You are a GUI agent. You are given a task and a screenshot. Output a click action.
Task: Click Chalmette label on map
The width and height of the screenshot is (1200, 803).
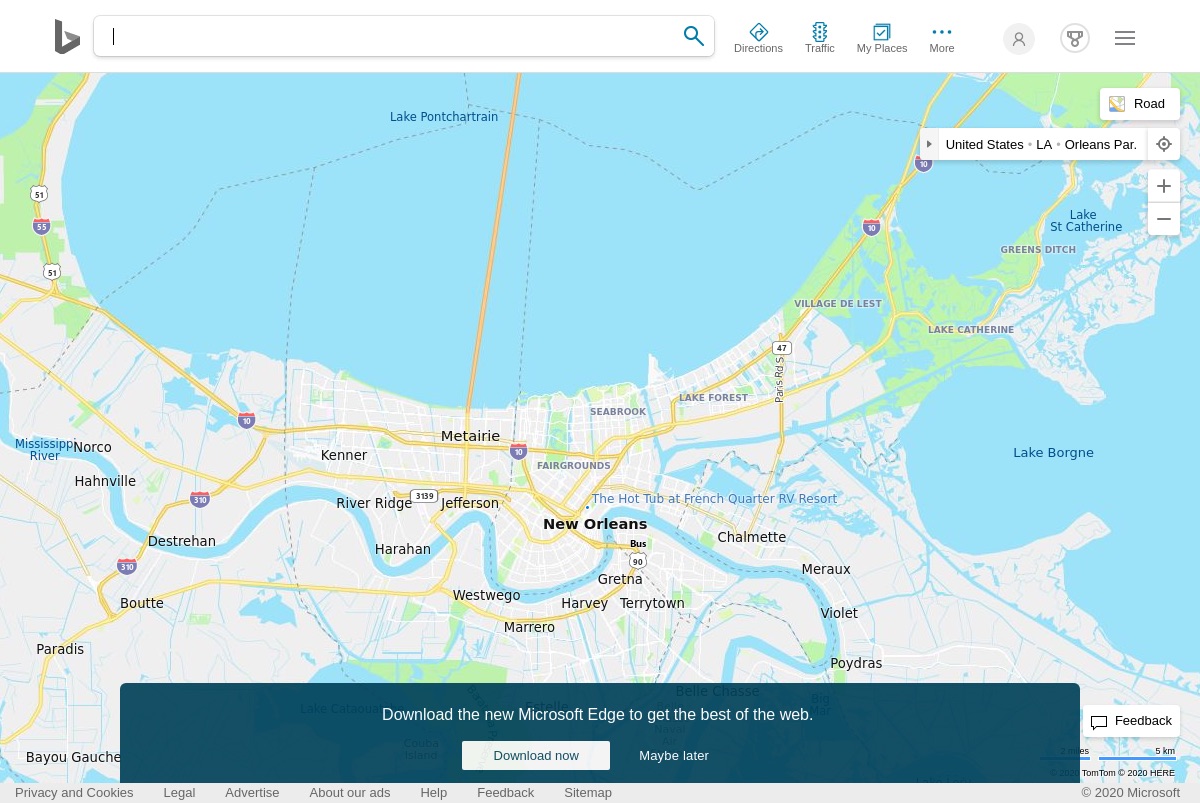752,537
